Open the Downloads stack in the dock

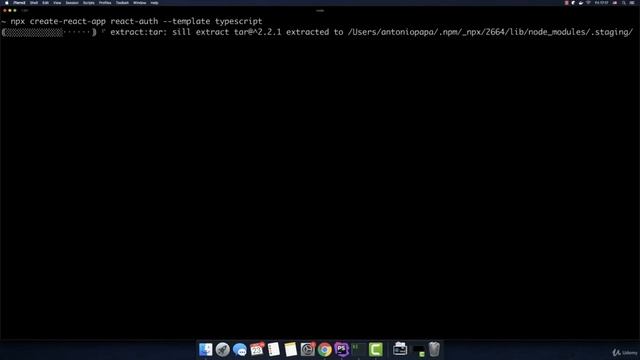pos(400,349)
